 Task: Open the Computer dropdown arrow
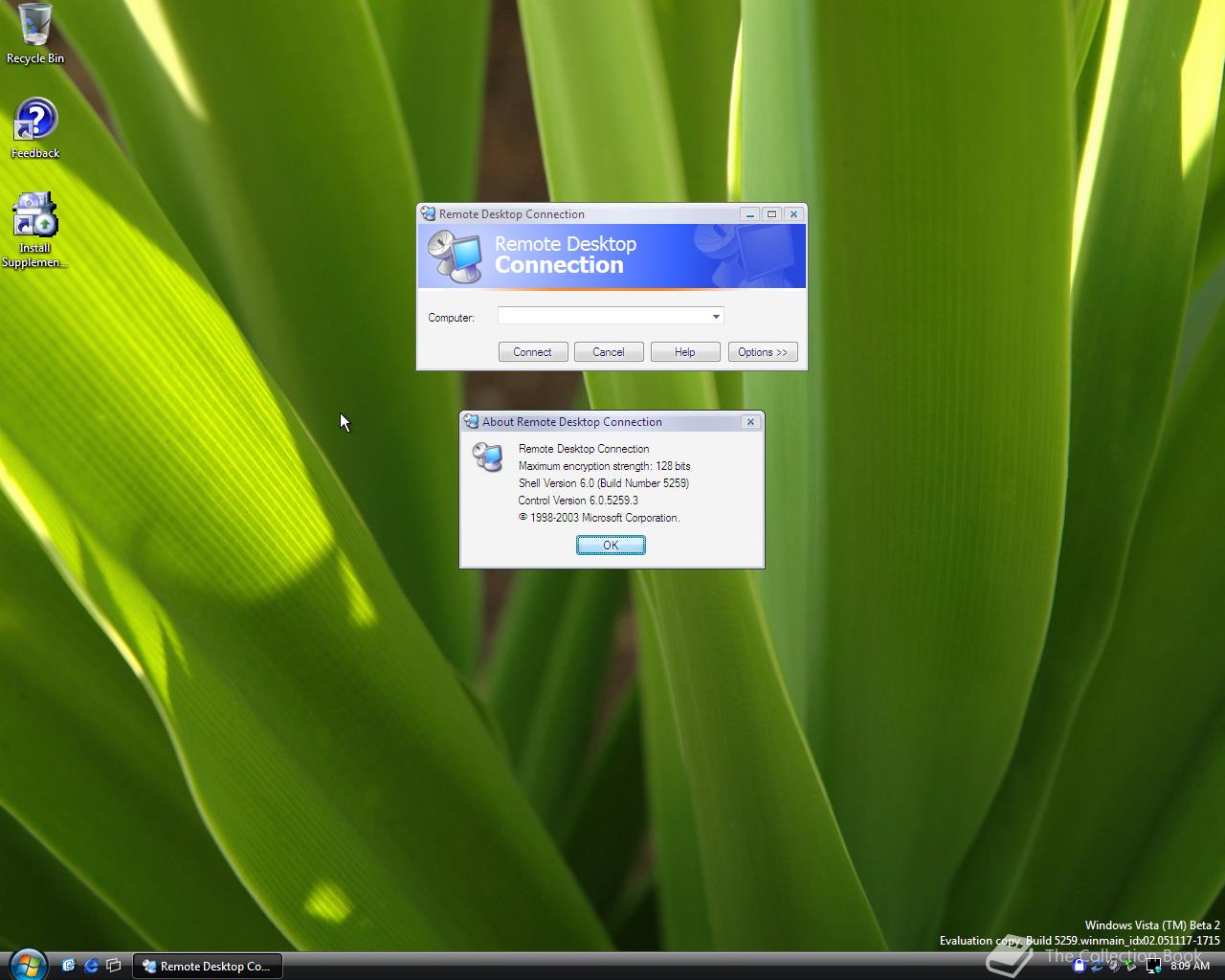[x=716, y=316]
